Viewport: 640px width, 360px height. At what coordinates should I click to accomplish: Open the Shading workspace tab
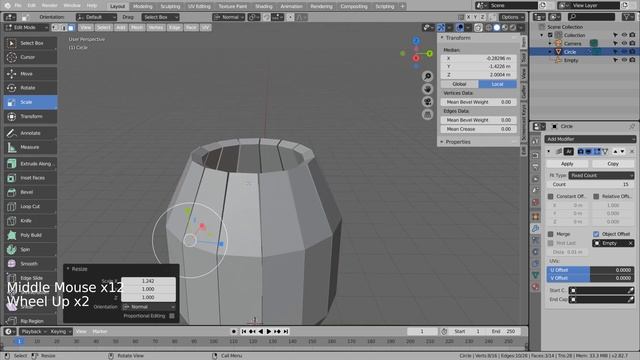coord(263,6)
